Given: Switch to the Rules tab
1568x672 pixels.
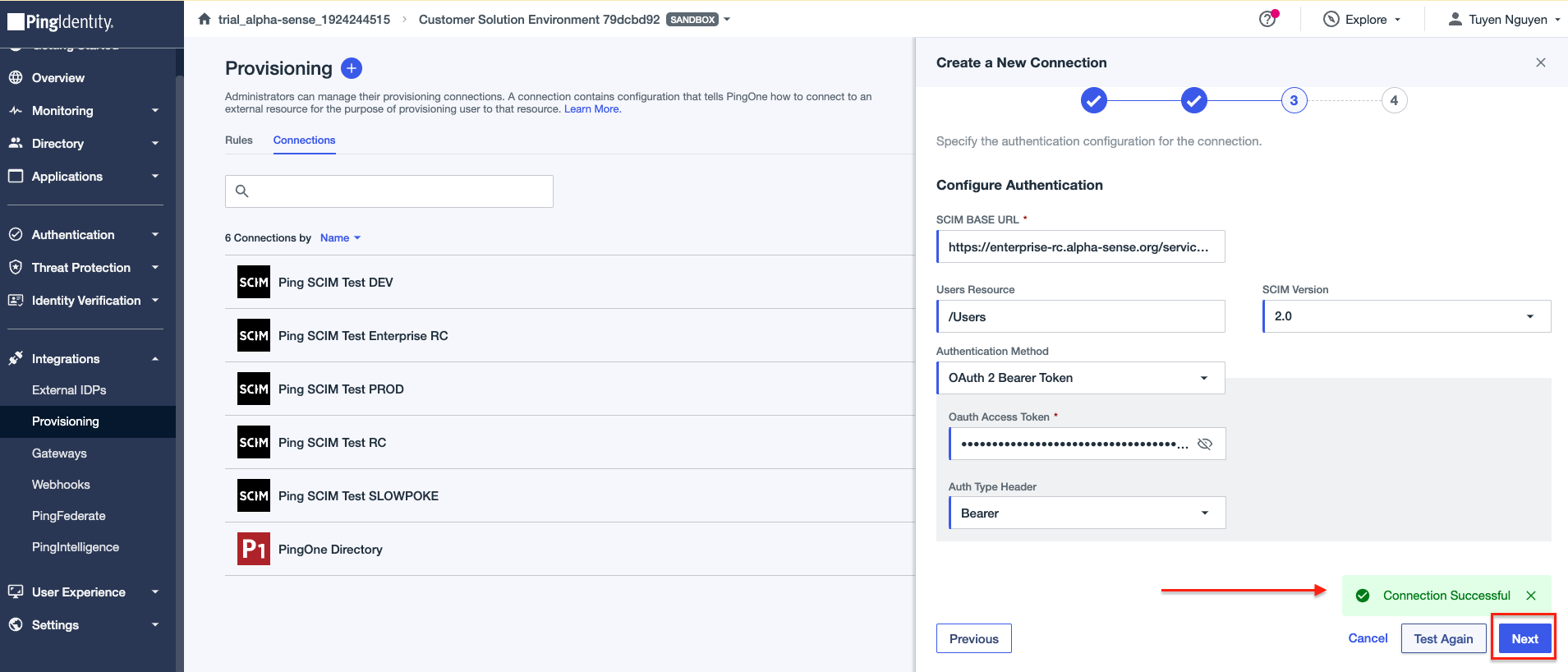Looking at the screenshot, I should (239, 140).
